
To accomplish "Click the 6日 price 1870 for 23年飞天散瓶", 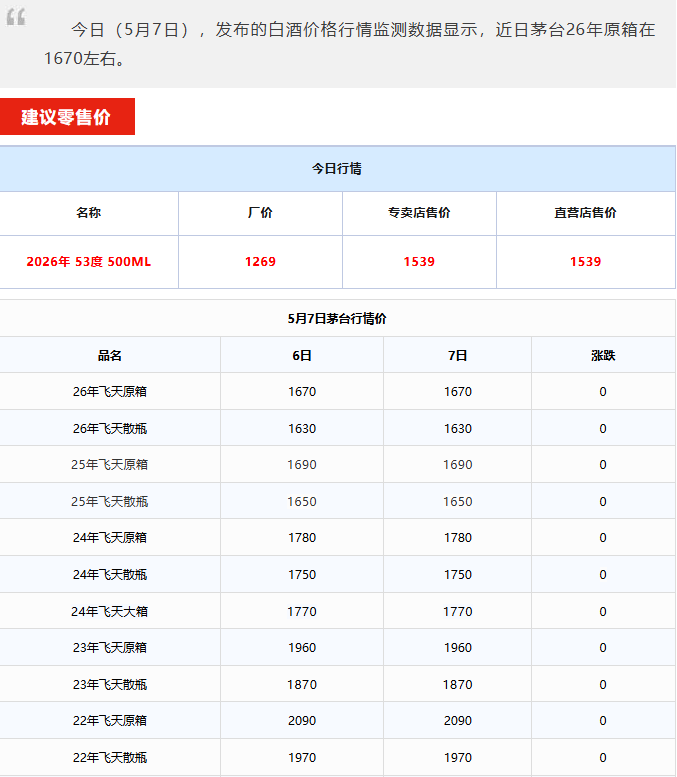I will [302, 684].
